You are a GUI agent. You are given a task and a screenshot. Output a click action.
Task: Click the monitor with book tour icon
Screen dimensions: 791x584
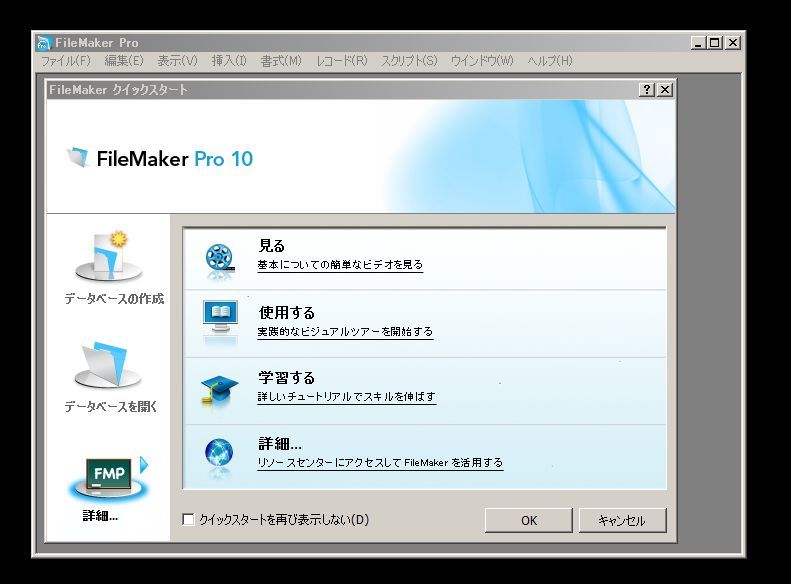pyautogui.click(x=220, y=319)
